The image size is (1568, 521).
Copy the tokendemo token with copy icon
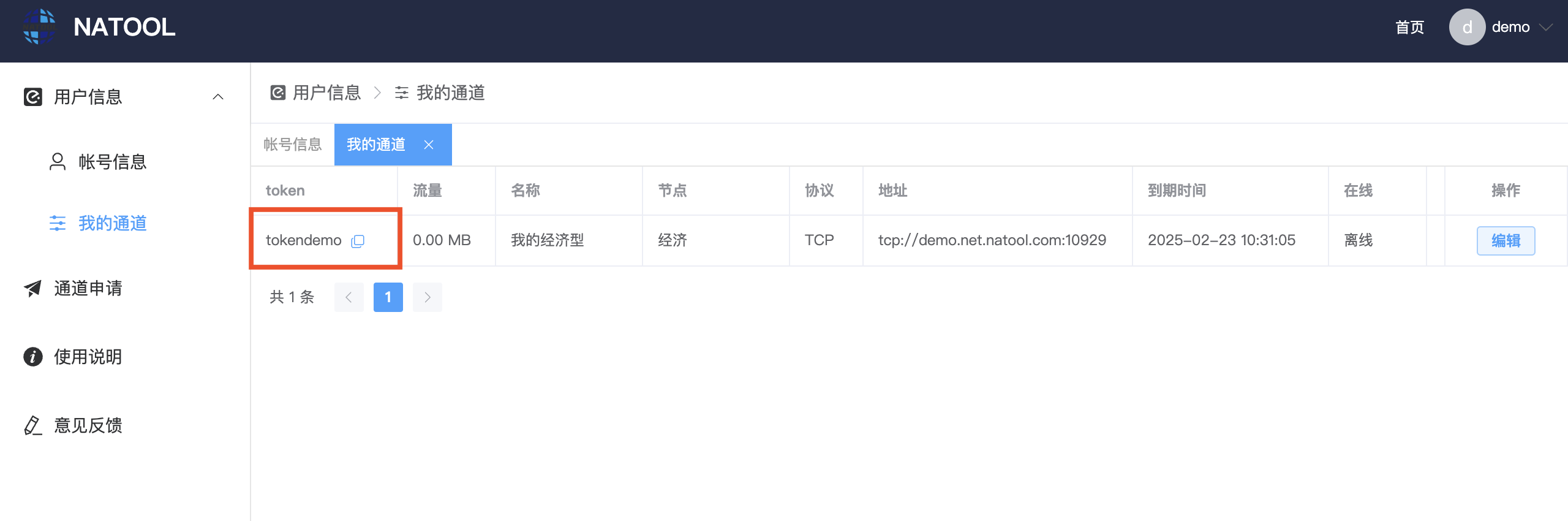[x=358, y=241]
